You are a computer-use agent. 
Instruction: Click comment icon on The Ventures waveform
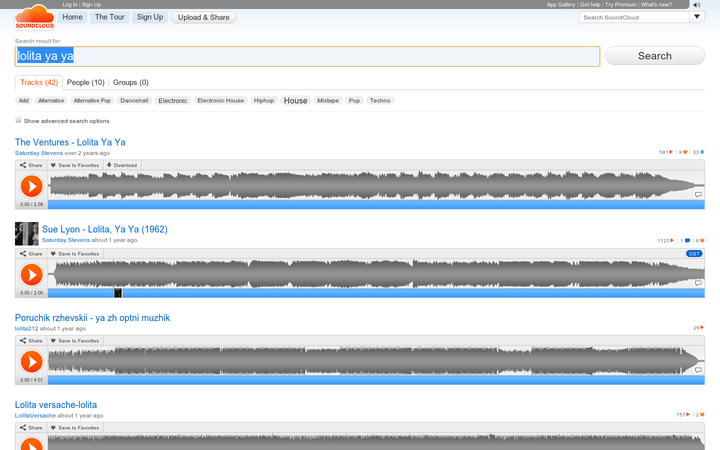698,194
